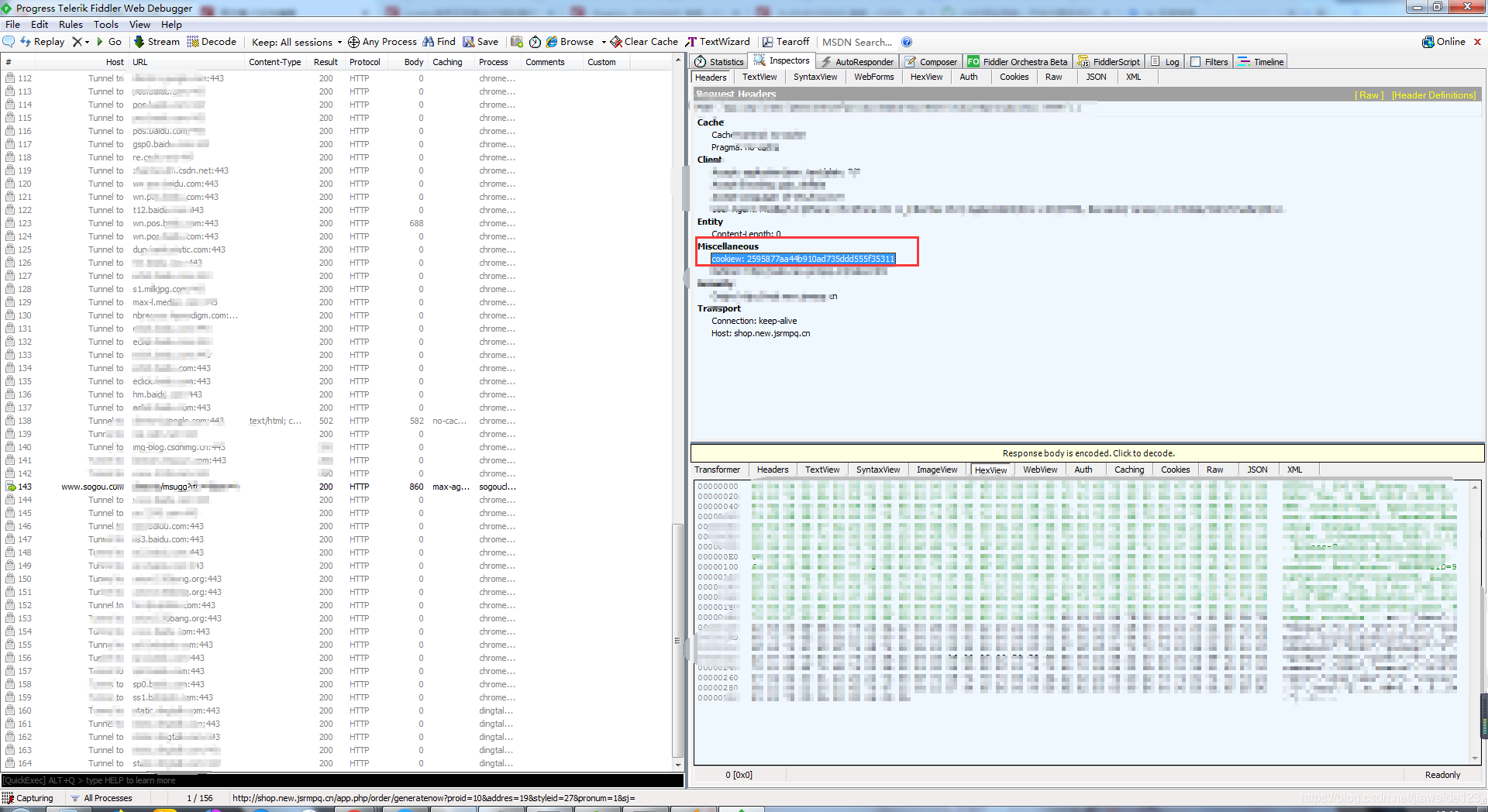Switch to the Composer tab

point(931,61)
